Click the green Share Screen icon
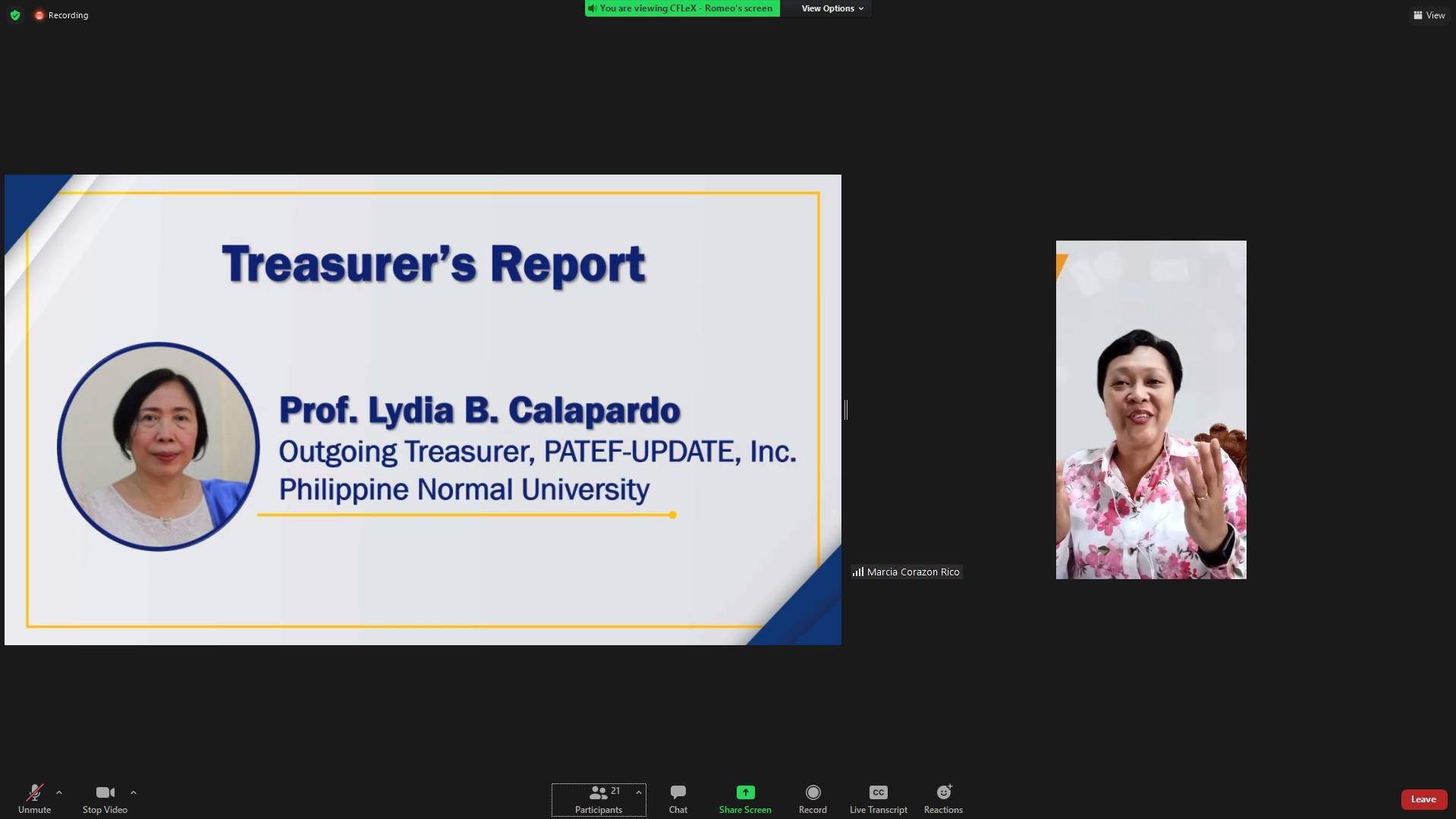Viewport: 1456px width, 819px height. point(745,792)
